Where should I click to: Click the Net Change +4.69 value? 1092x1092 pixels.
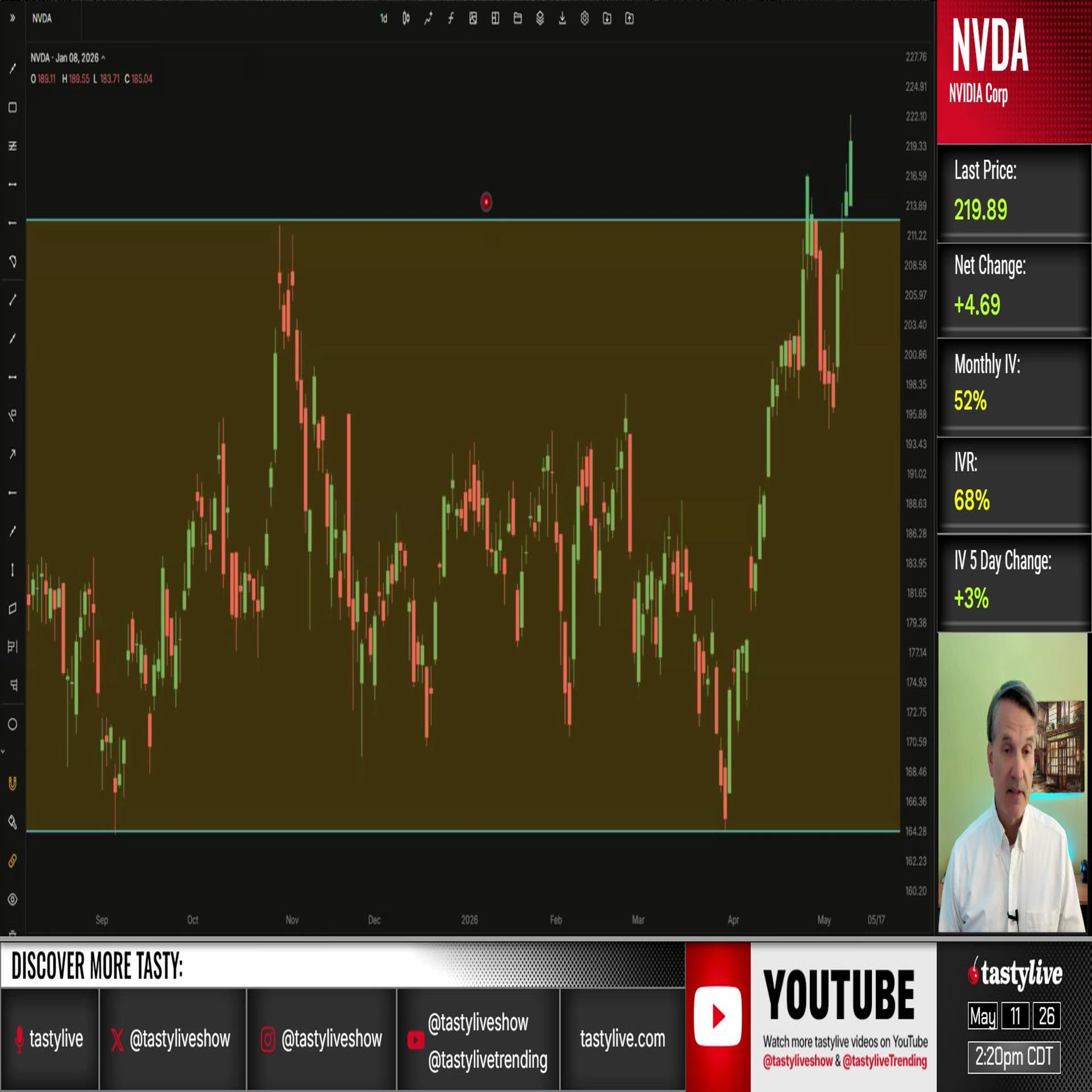point(977,305)
